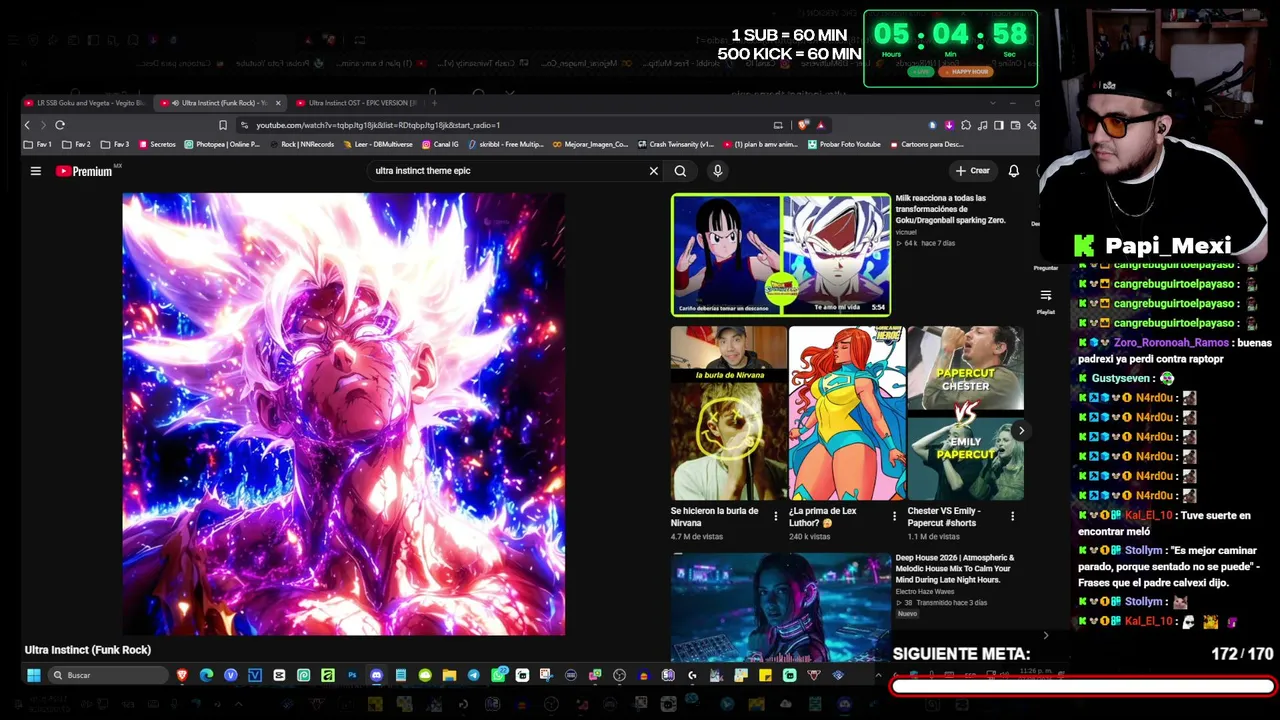1280x720 pixels.
Task: Bookmark this page using the bookmark icon
Action: click(223, 125)
